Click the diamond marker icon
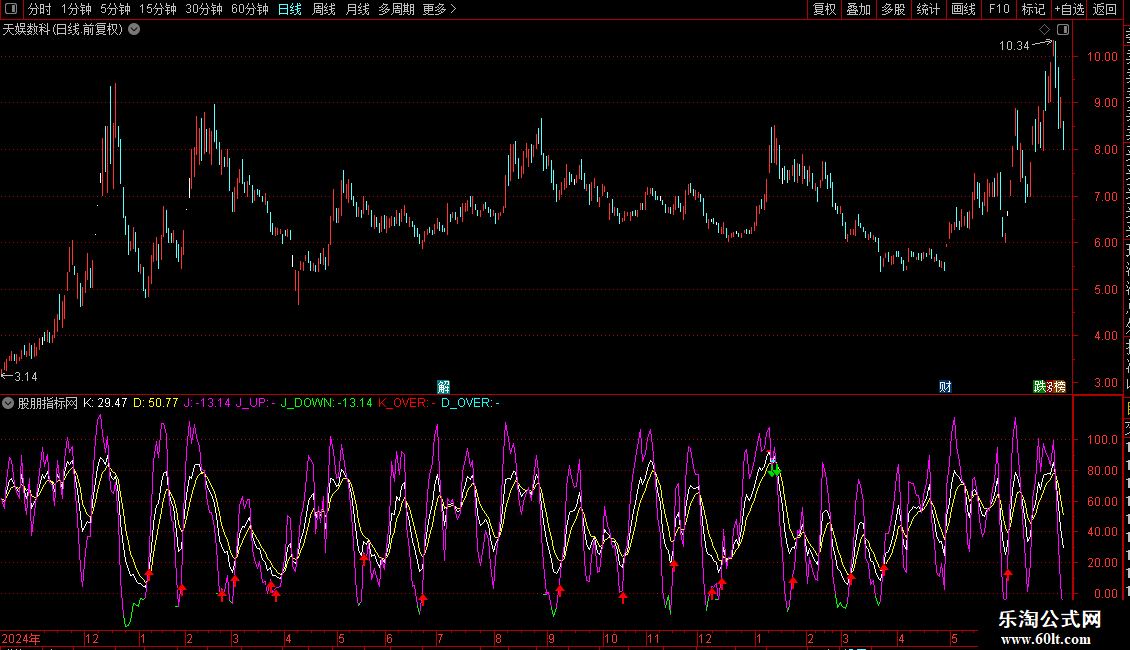The image size is (1130, 650). point(1044,30)
